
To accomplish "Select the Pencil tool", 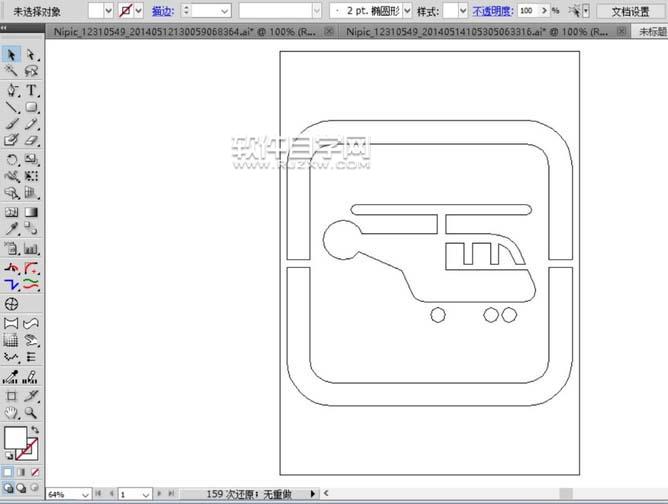I will (31, 124).
